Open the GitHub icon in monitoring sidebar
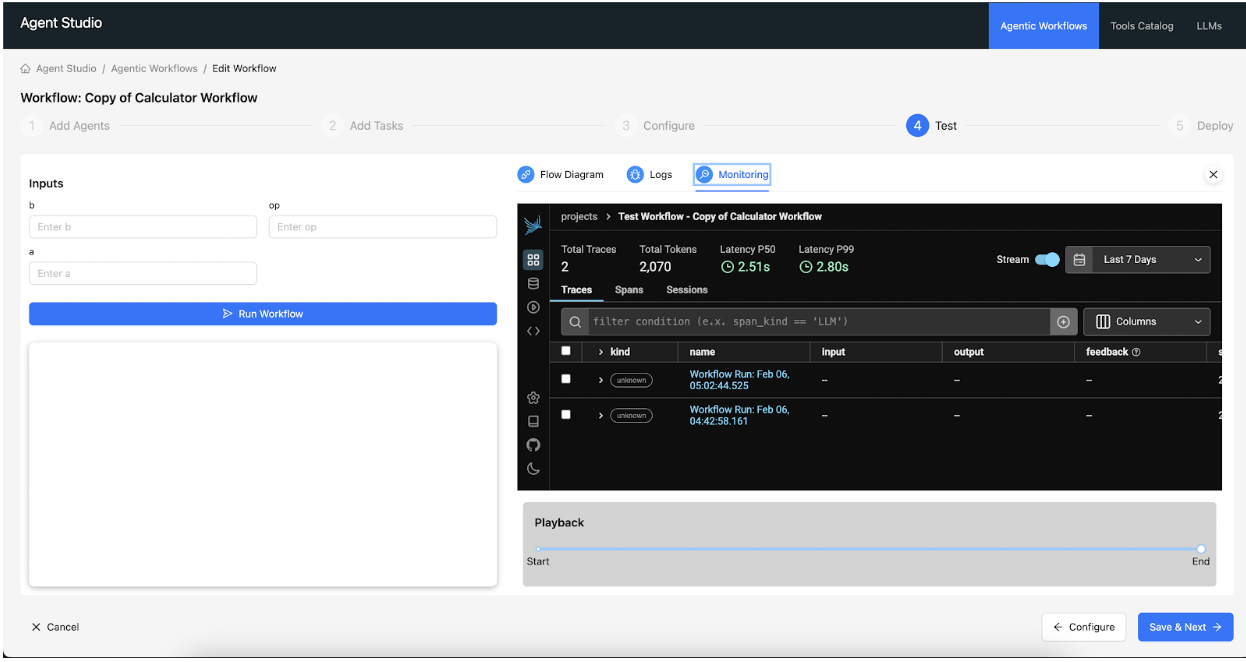 (x=533, y=445)
